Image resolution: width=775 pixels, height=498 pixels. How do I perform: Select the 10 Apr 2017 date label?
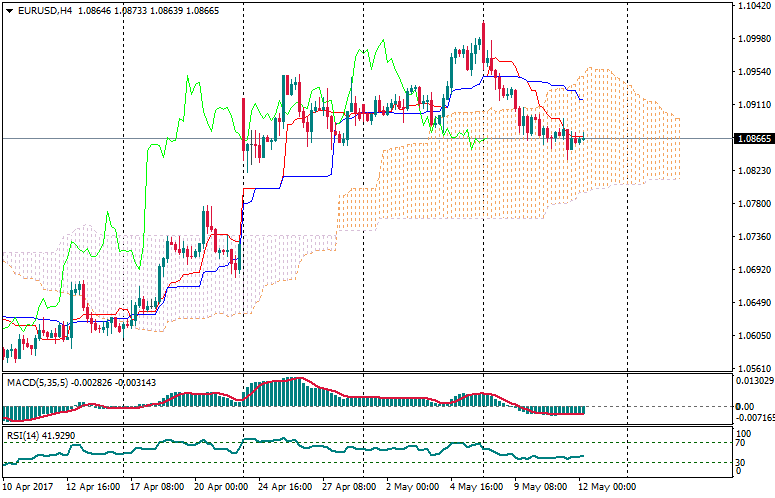click(x=26, y=487)
